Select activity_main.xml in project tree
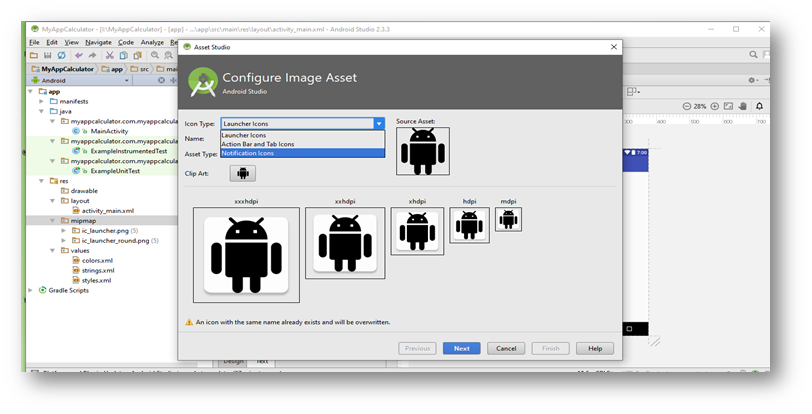This screenshot has width=812, height=414. pyautogui.click(x=108, y=211)
